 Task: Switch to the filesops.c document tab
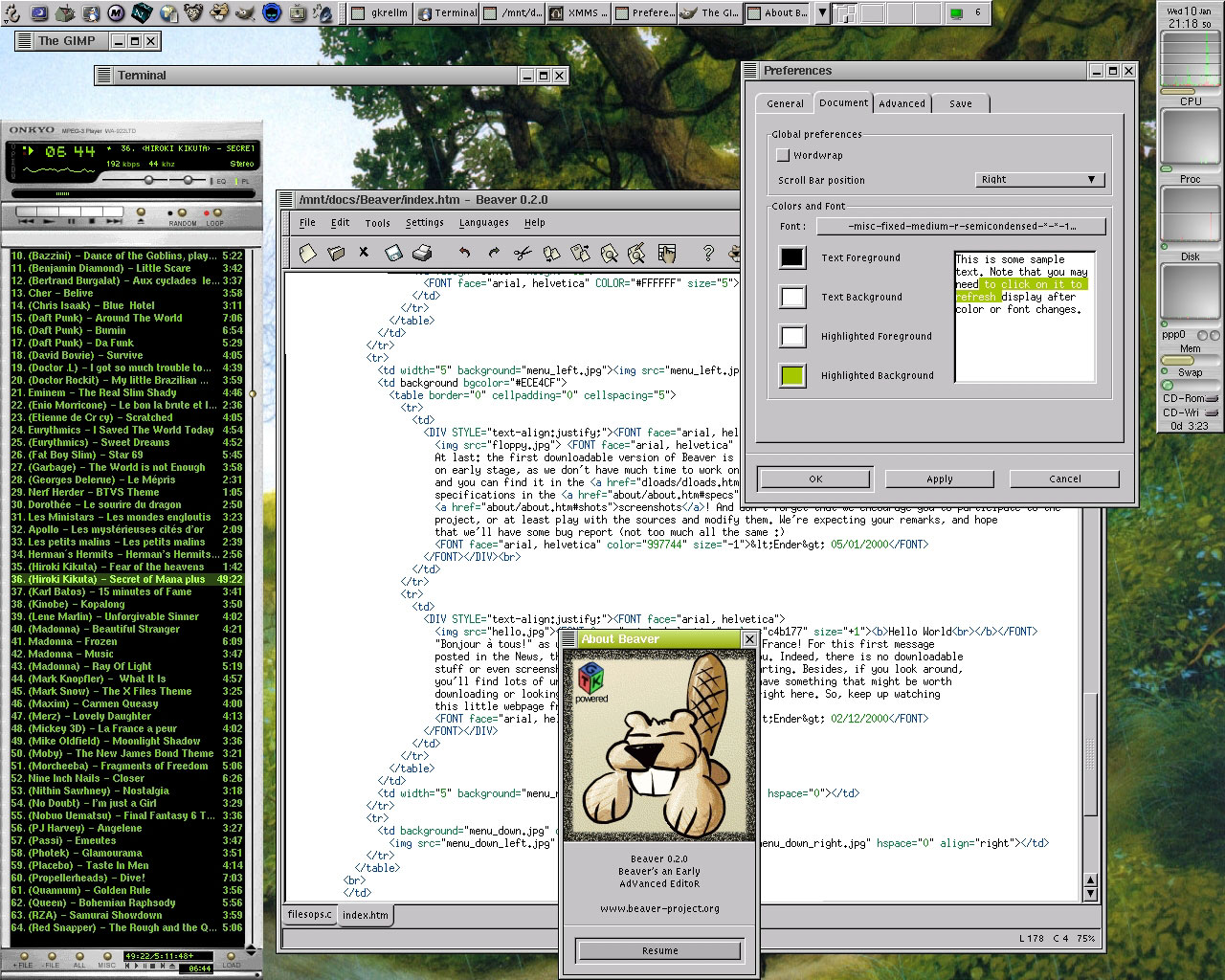(309, 915)
